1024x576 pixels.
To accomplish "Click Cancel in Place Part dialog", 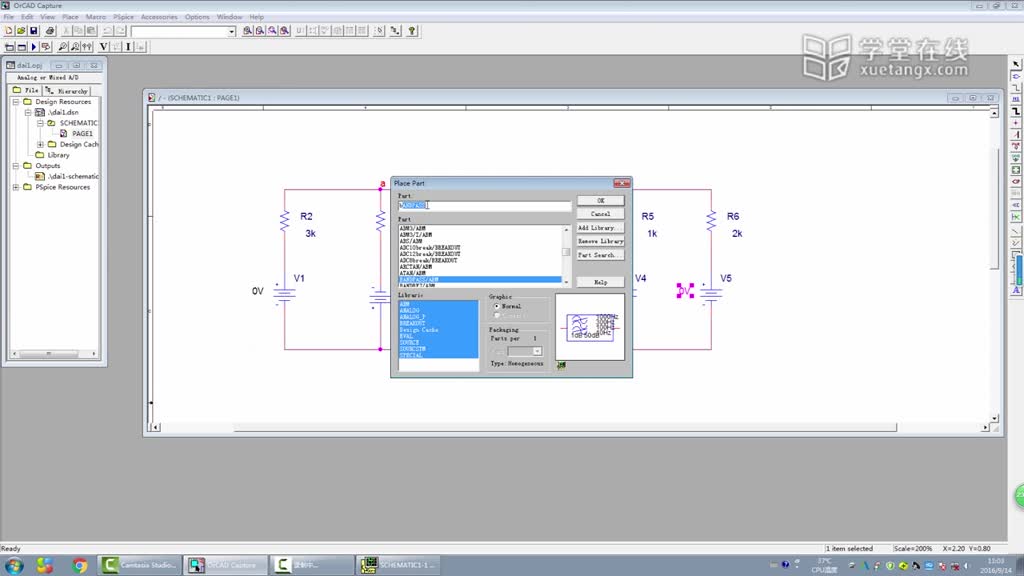I will (x=600, y=214).
